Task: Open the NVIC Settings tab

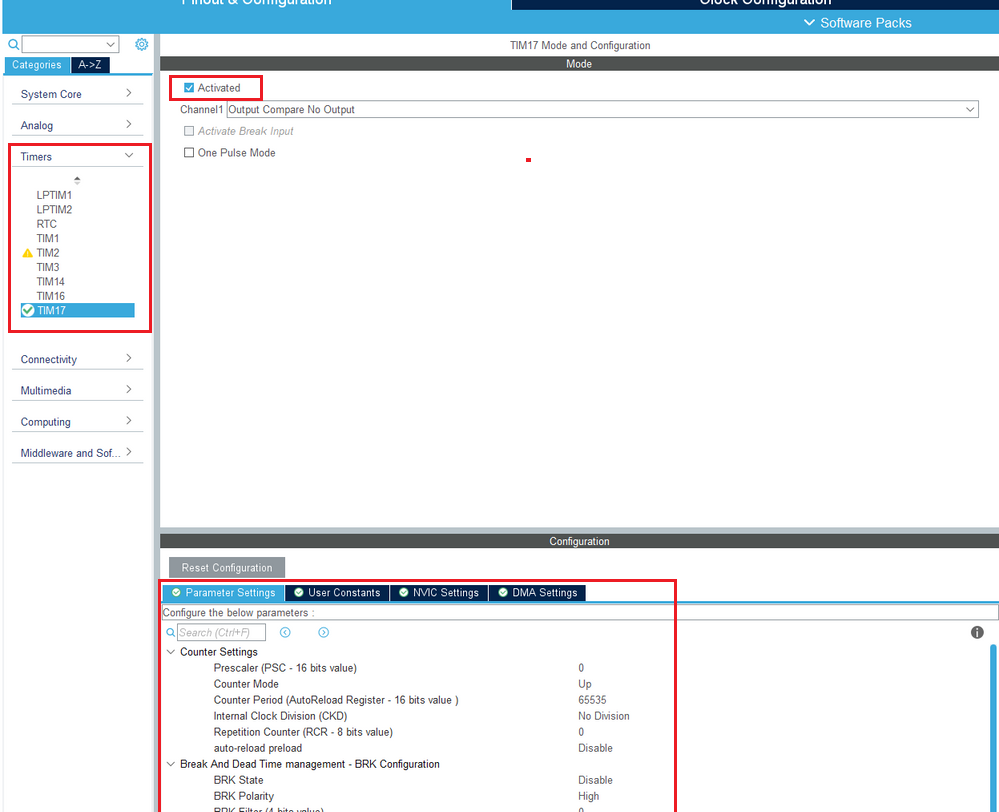Action: point(439,593)
